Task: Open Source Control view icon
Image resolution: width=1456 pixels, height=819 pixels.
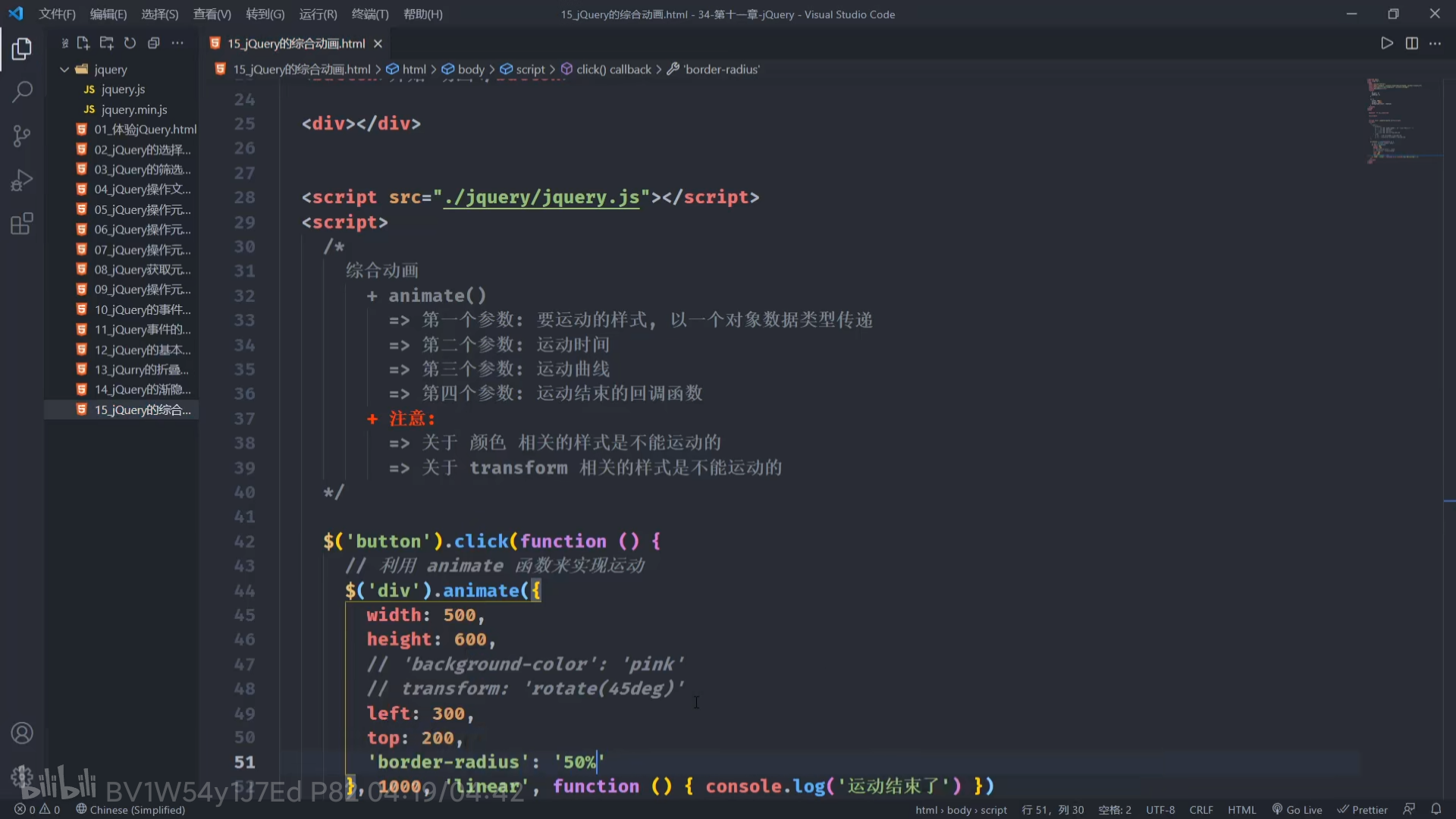Action: tap(21, 136)
